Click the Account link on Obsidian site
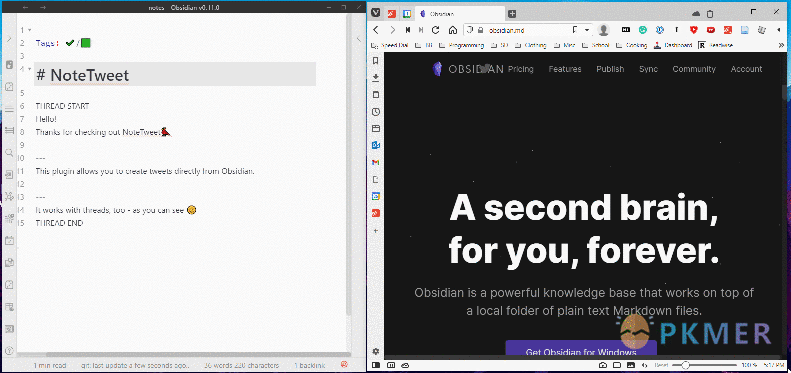This screenshot has height=373, width=791. click(x=747, y=69)
